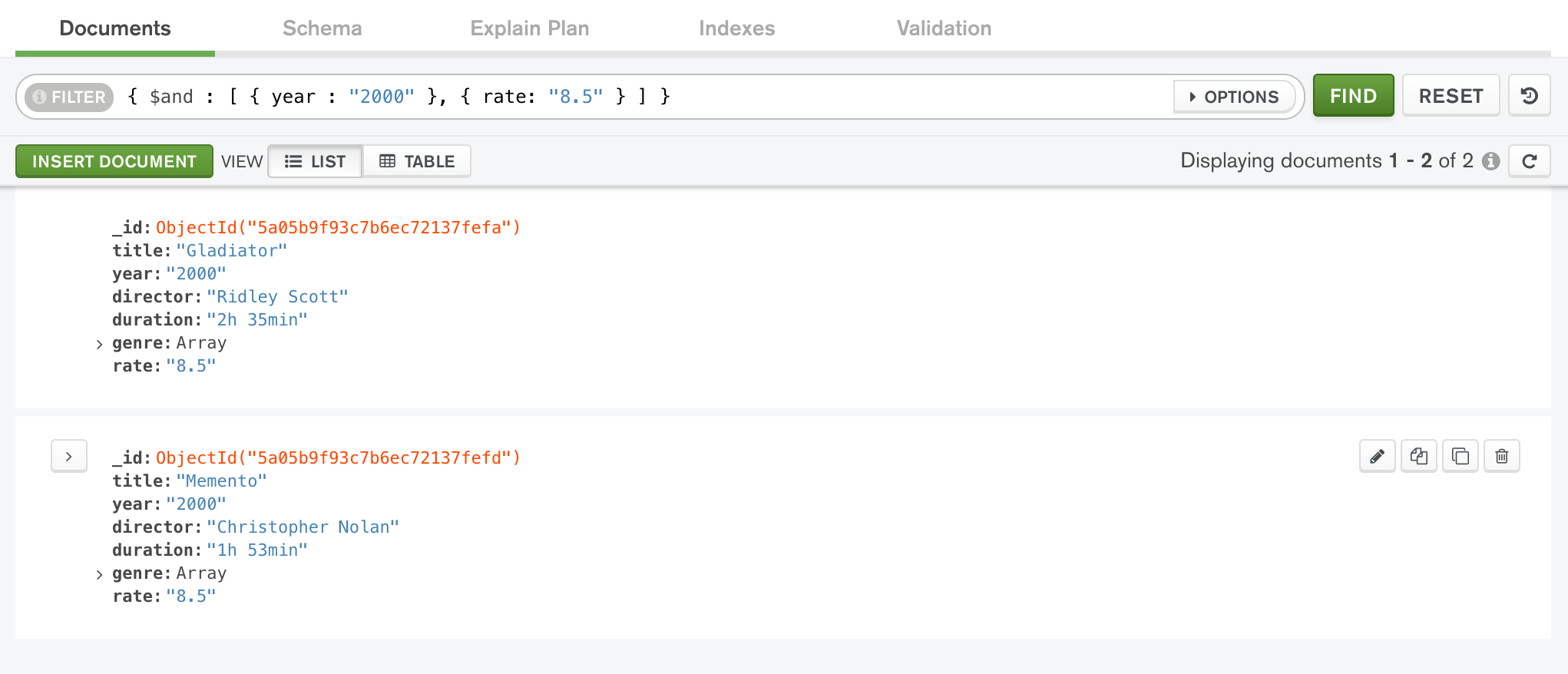Click the title value "Gladiator"
The width and height of the screenshot is (1568, 674).
[x=232, y=250]
